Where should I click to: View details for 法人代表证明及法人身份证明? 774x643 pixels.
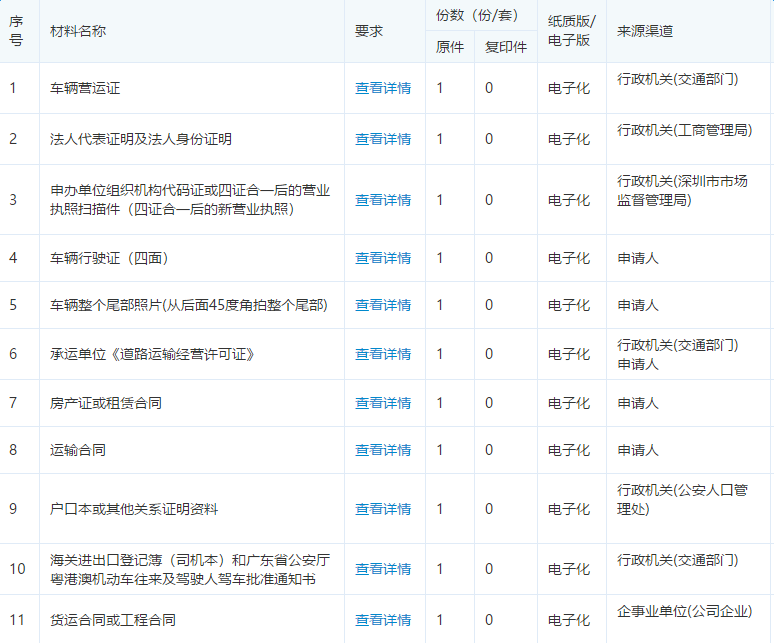[383, 139]
